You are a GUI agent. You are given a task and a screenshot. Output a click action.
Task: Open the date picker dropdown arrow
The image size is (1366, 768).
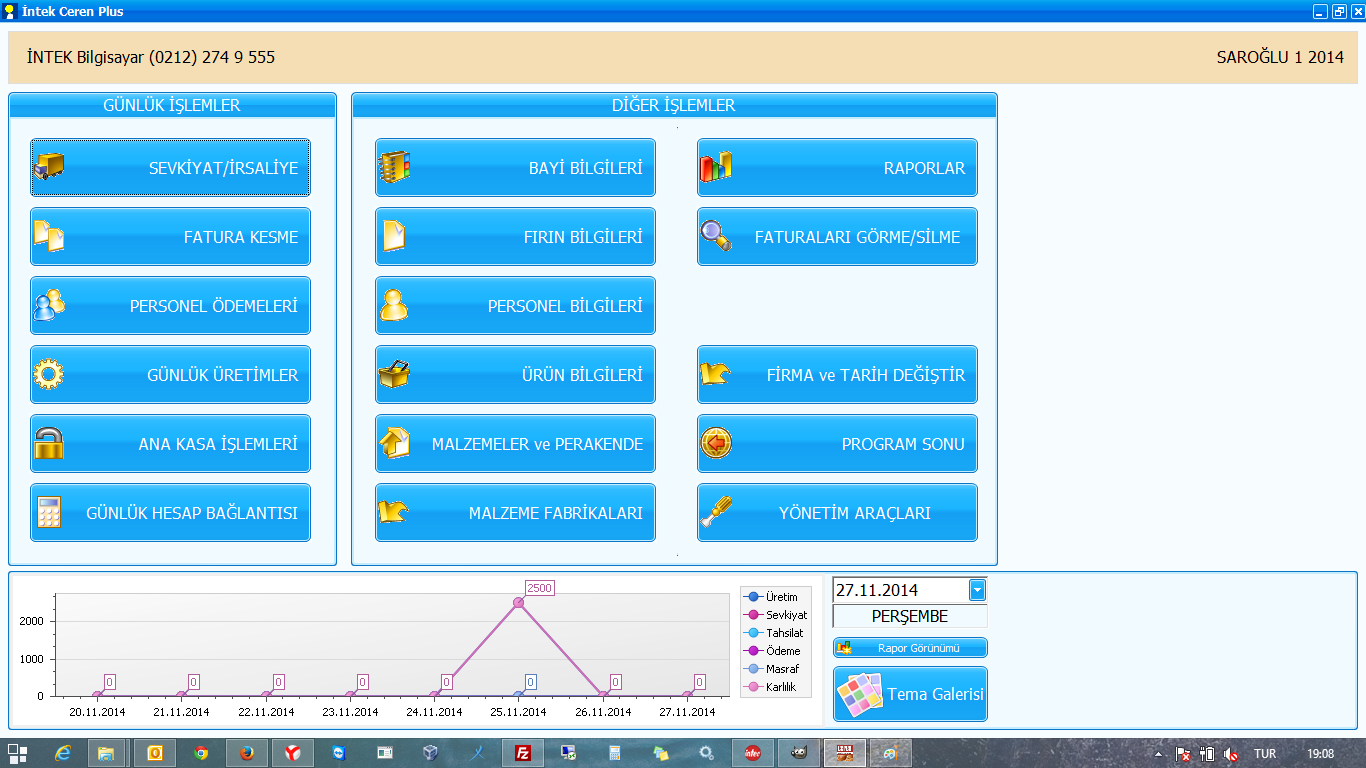(977, 590)
